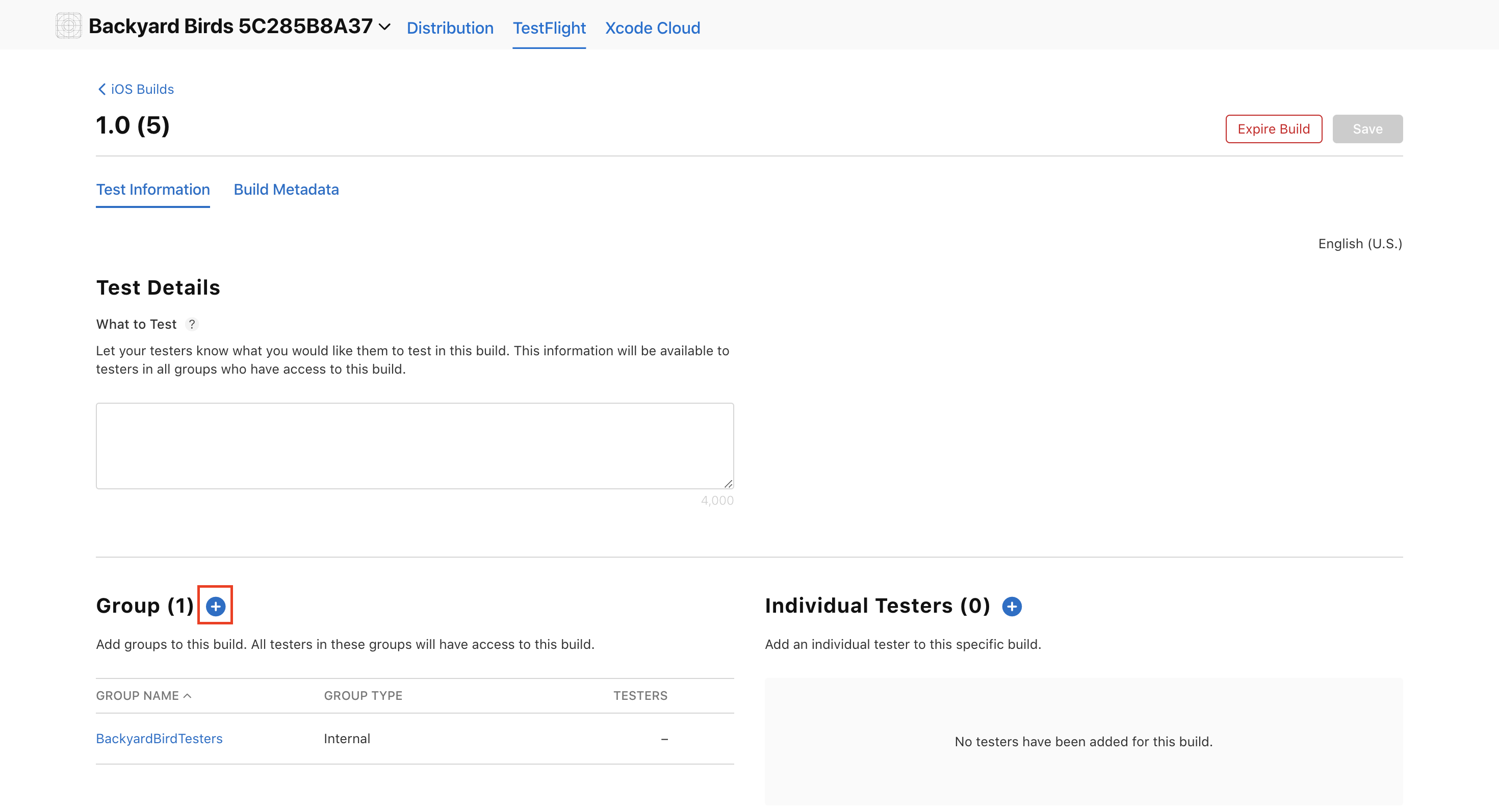Viewport: 1499px width, 812px height.
Task: Switch to the TestFlight tab
Action: coord(549,28)
